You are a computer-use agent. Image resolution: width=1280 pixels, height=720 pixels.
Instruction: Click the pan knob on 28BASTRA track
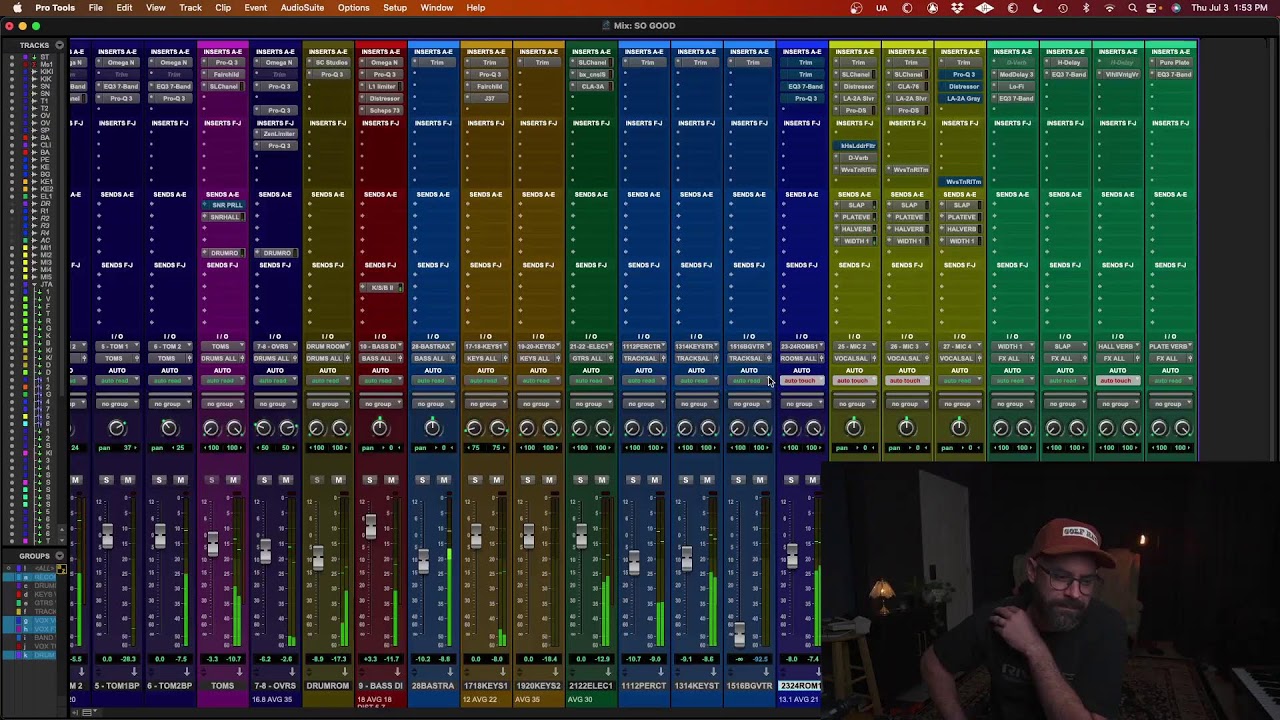pyautogui.click(x=432, y=429)
